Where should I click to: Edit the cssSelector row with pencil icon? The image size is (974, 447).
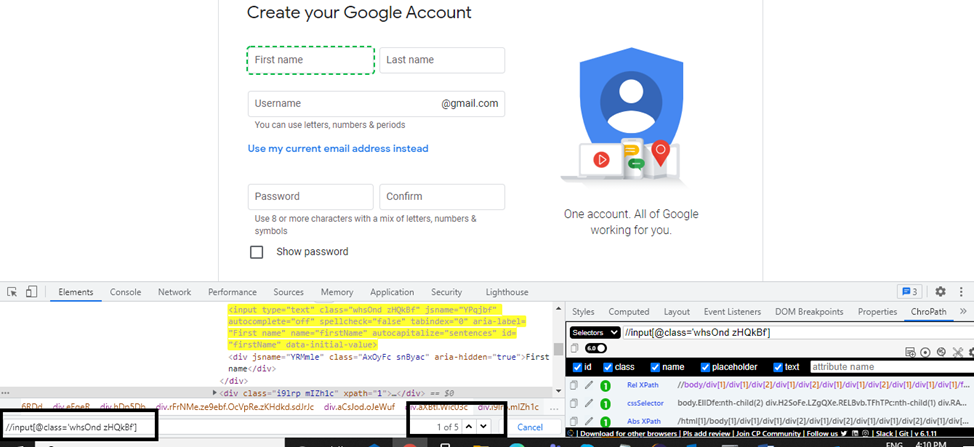click(589, 403)
